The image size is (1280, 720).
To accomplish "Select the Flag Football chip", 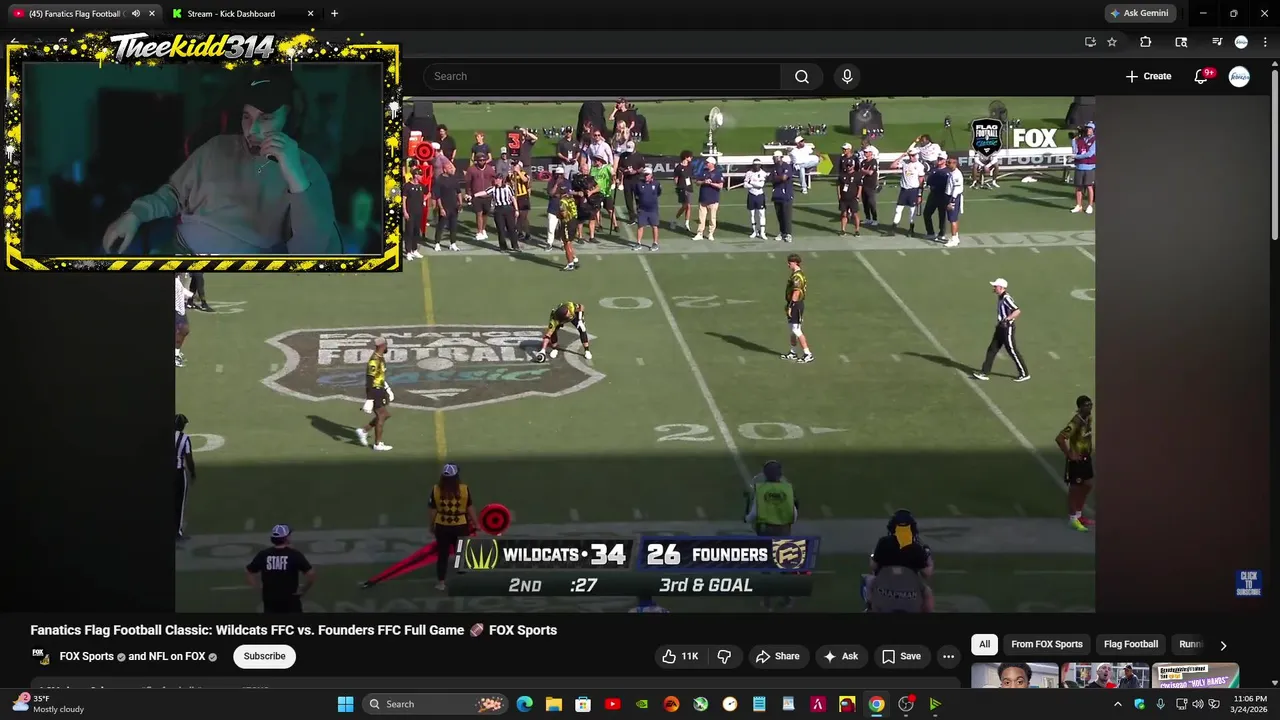I will pos(1131,644).
